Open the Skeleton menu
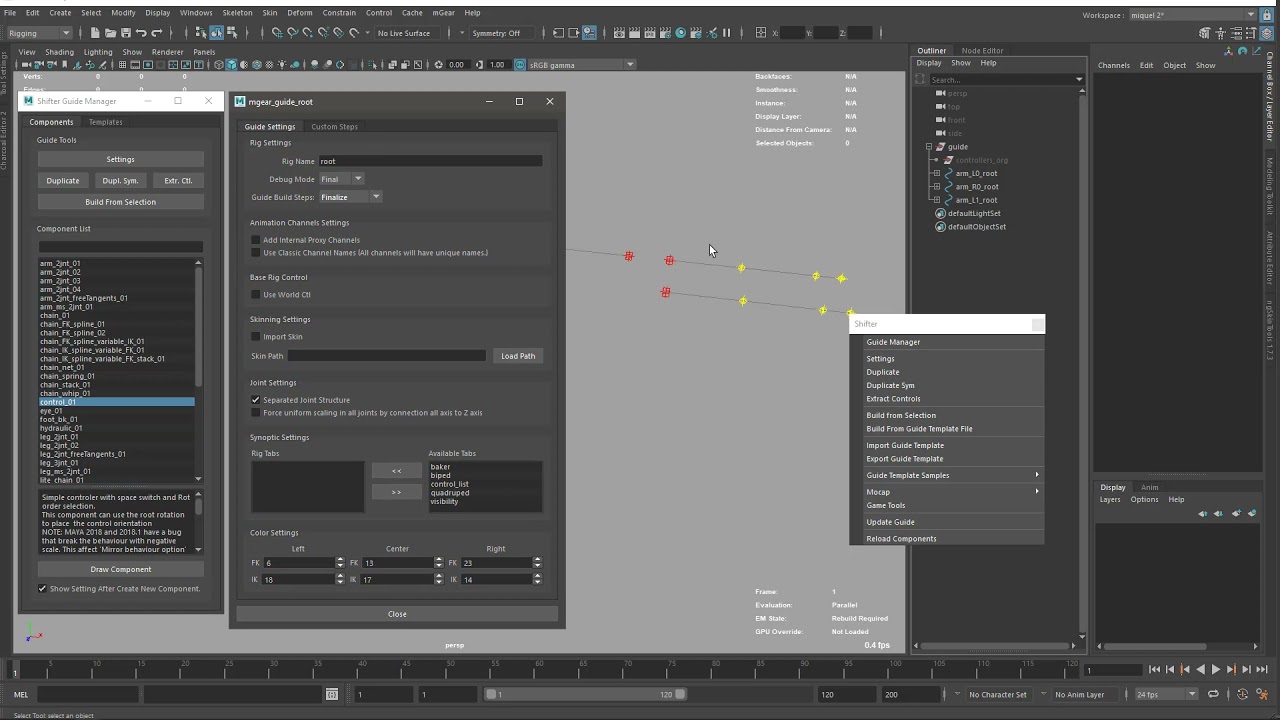1280x720 pixels. click(x=237, y=13)
